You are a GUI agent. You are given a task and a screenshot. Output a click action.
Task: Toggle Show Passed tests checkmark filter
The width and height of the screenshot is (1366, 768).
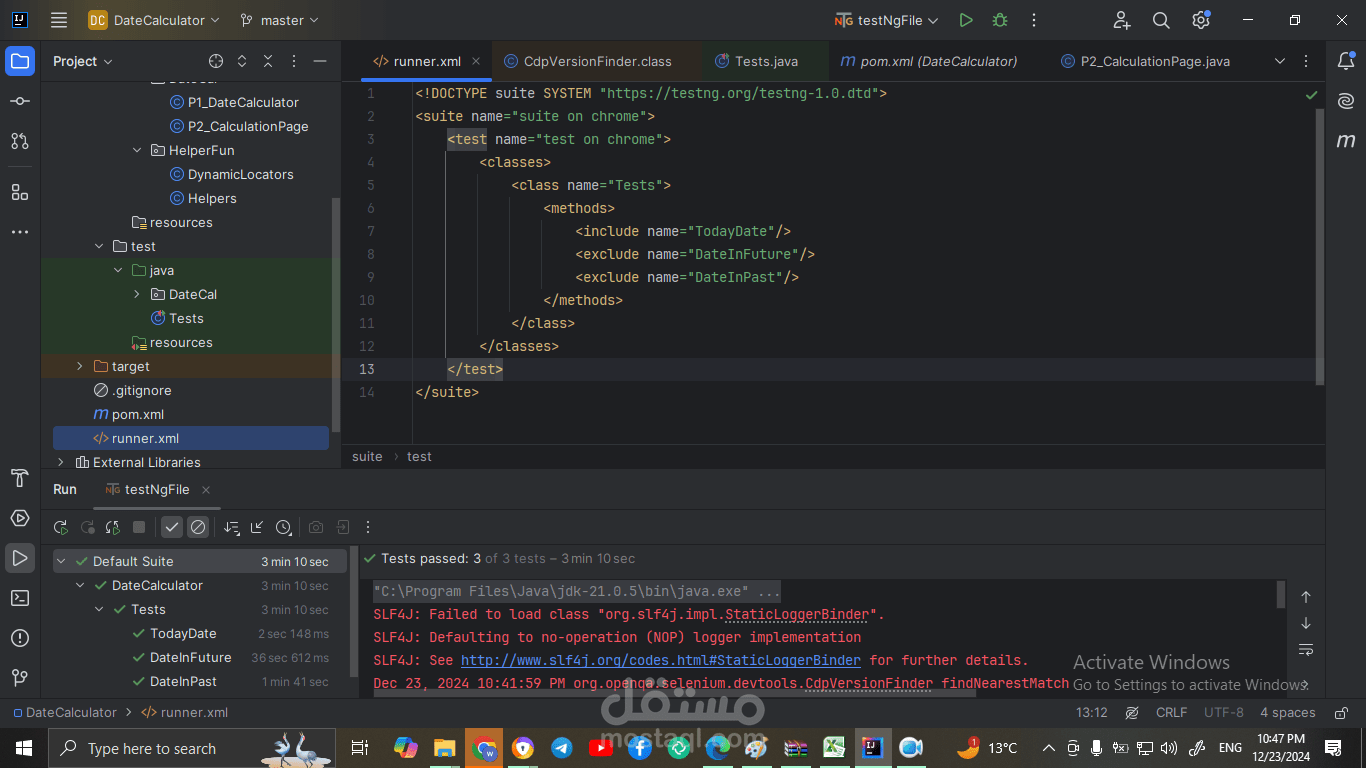click(172, 527)
